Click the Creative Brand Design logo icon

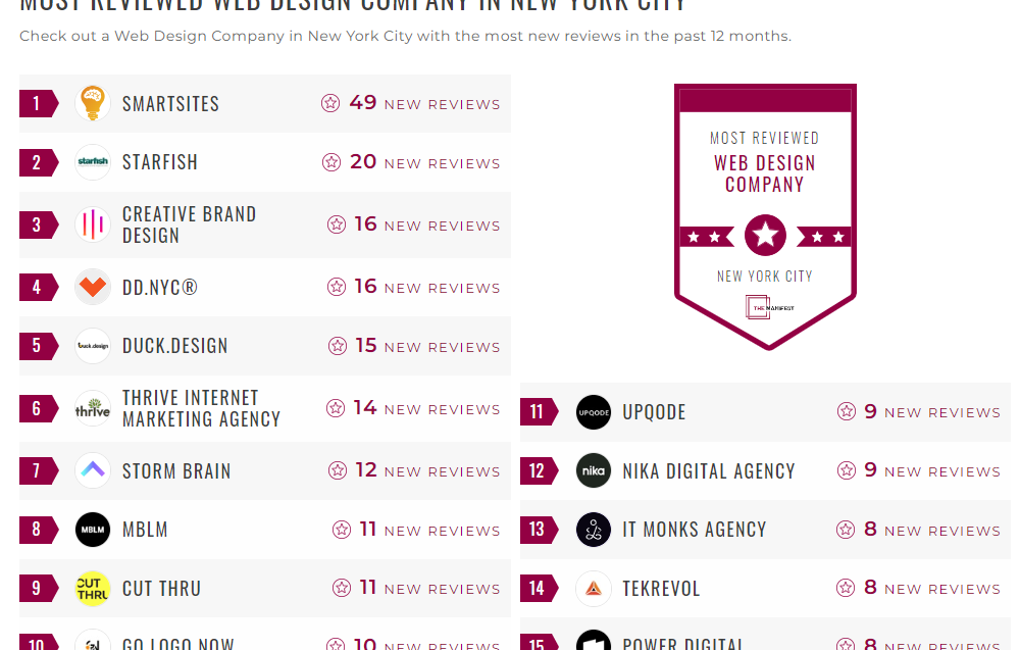(x=93, y=225)
